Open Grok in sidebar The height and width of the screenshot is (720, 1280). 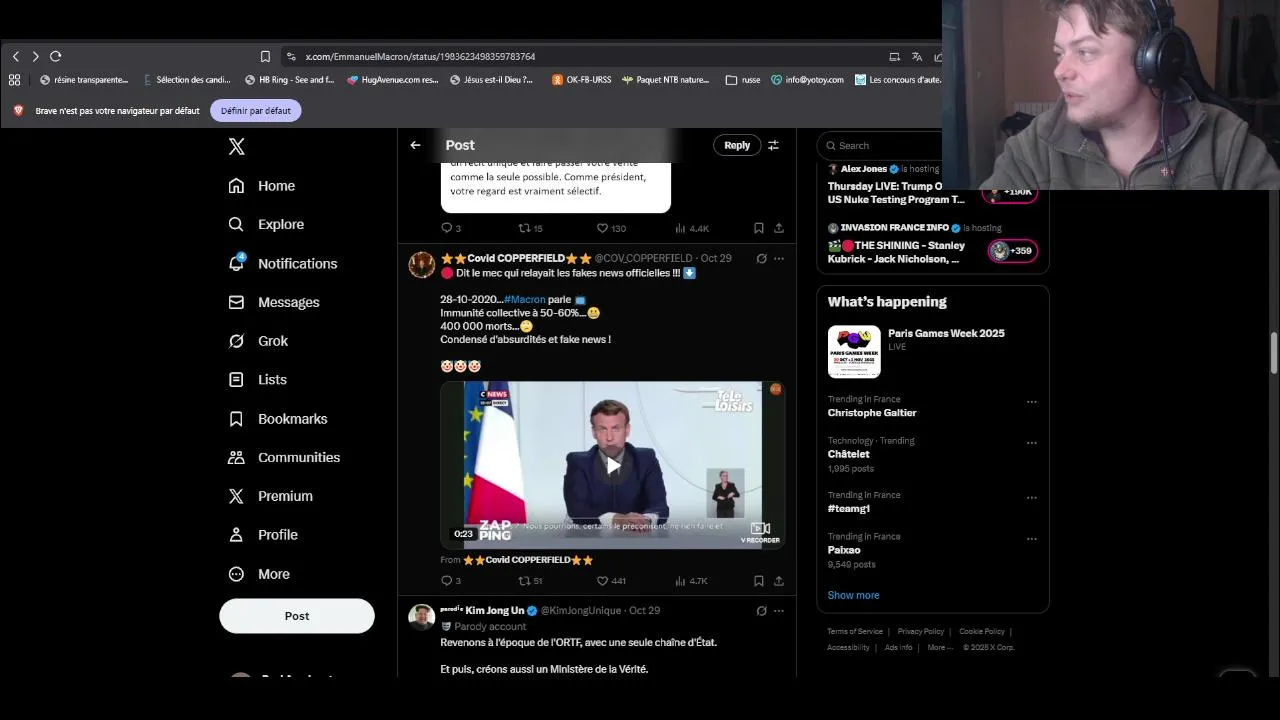point(258,341)
